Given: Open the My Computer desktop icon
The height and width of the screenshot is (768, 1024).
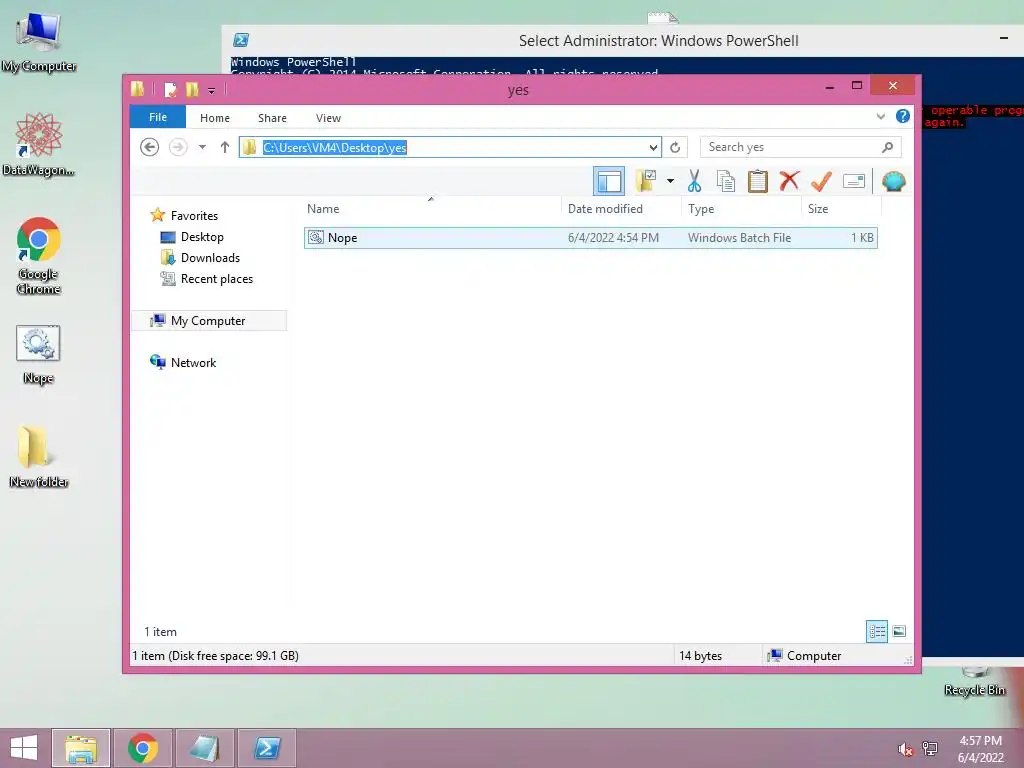Looking at the screenshot, I should tap(39, 41).
